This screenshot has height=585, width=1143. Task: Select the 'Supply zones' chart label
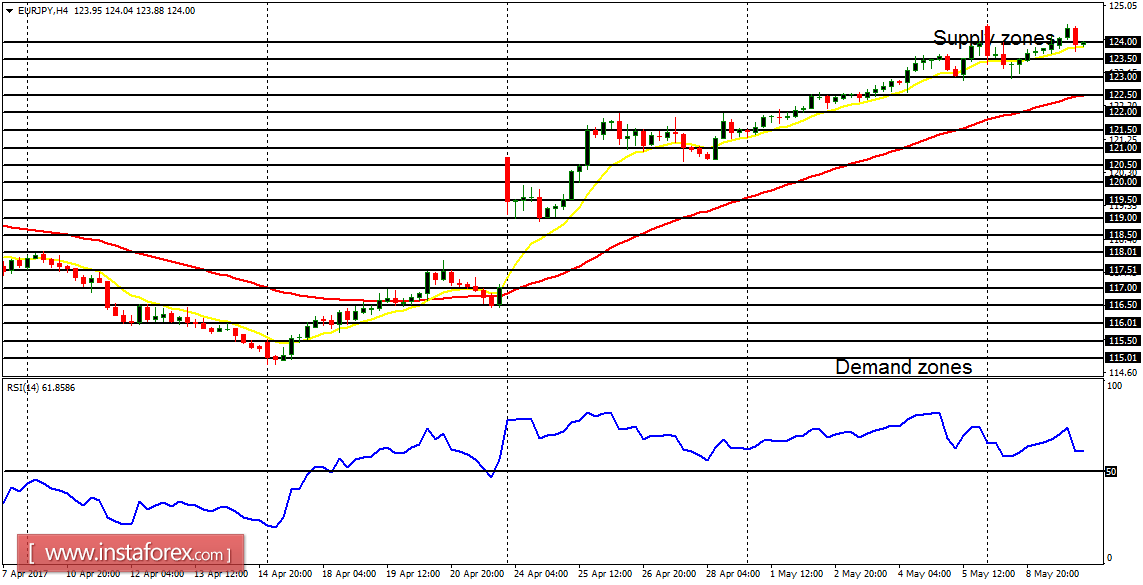(x=994, y=38)
